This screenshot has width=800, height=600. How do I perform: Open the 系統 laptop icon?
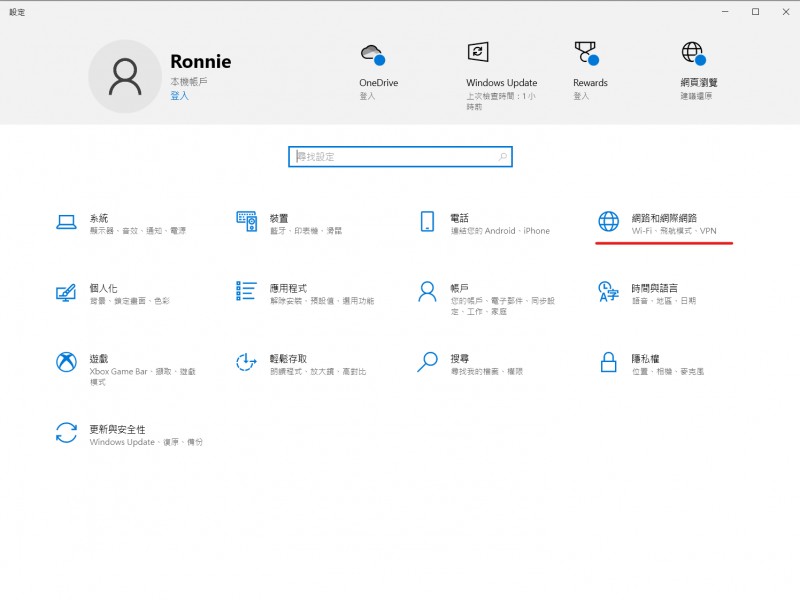(66, 222)
